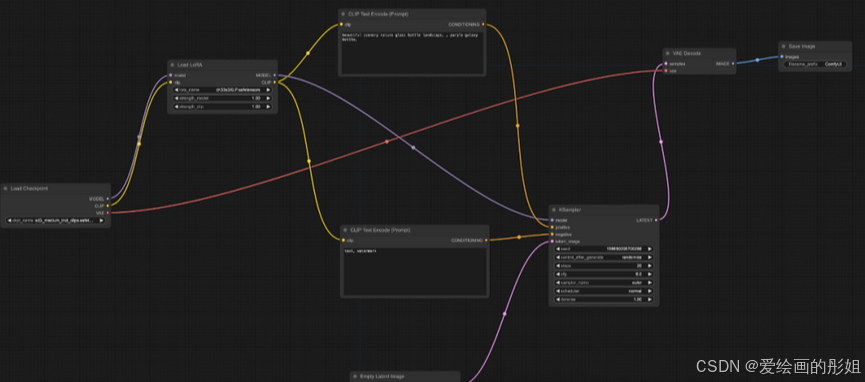Screen dimensions: 865x382
Task: Collapse the Load Checkpoint node via its title dot
Action: tap(5, 188)
